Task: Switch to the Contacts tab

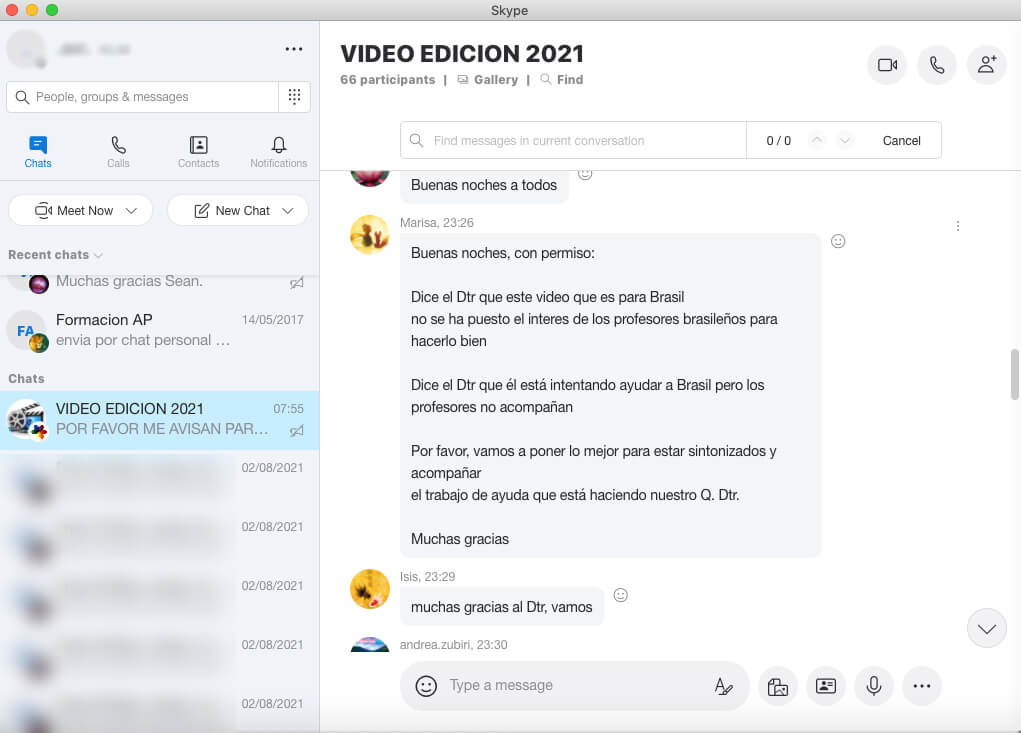Action: [198, 152]
